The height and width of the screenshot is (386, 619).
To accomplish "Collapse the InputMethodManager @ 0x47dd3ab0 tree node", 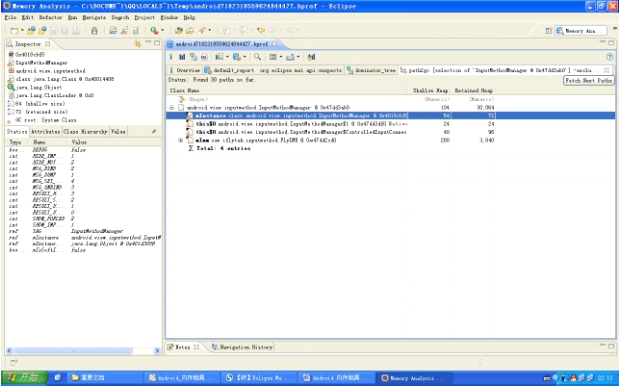I will coord(172,107).
